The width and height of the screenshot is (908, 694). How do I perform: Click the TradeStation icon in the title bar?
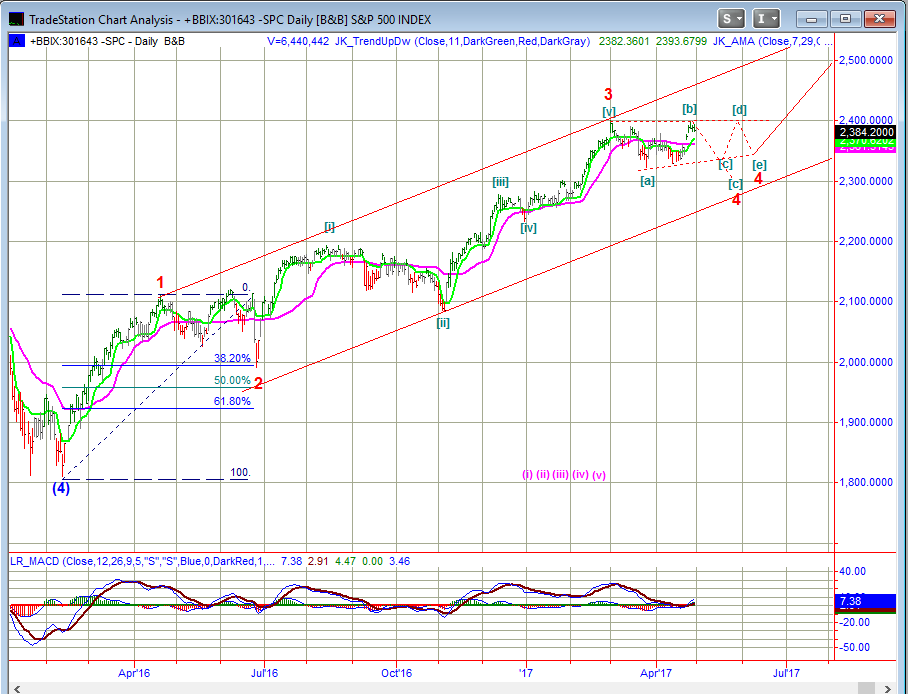point(16,19)
